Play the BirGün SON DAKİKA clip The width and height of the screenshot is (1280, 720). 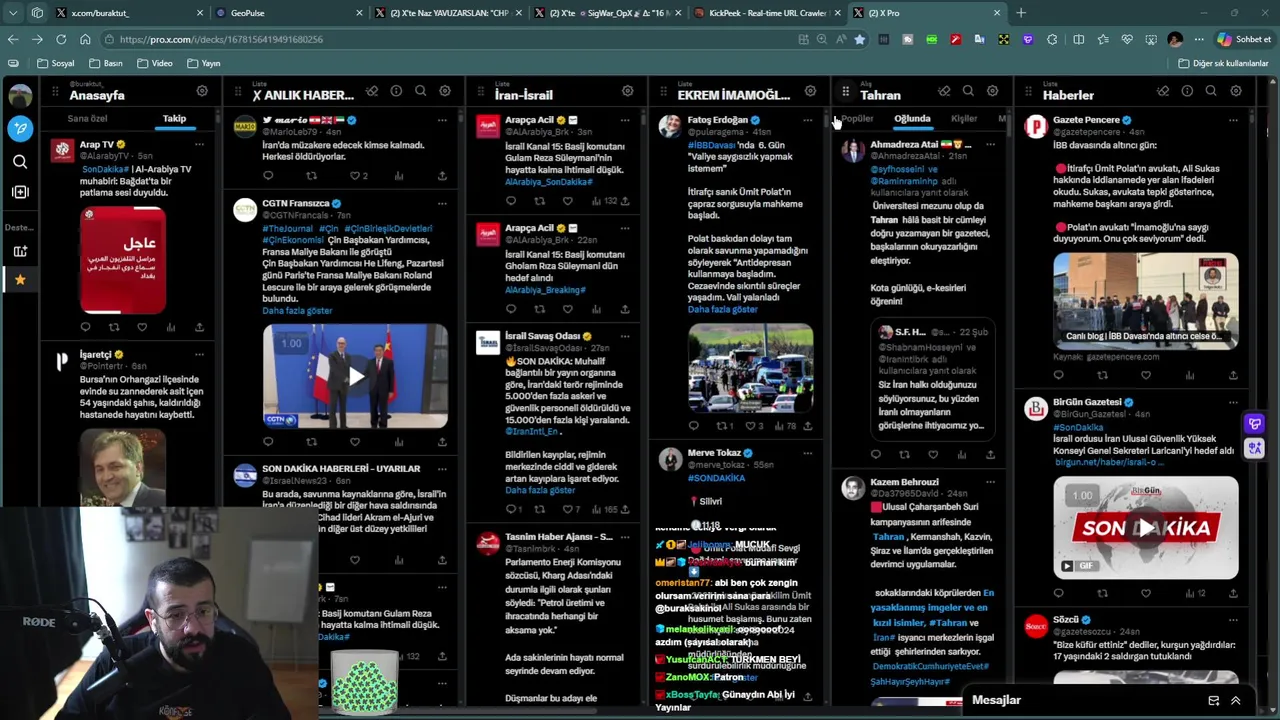1146,528
